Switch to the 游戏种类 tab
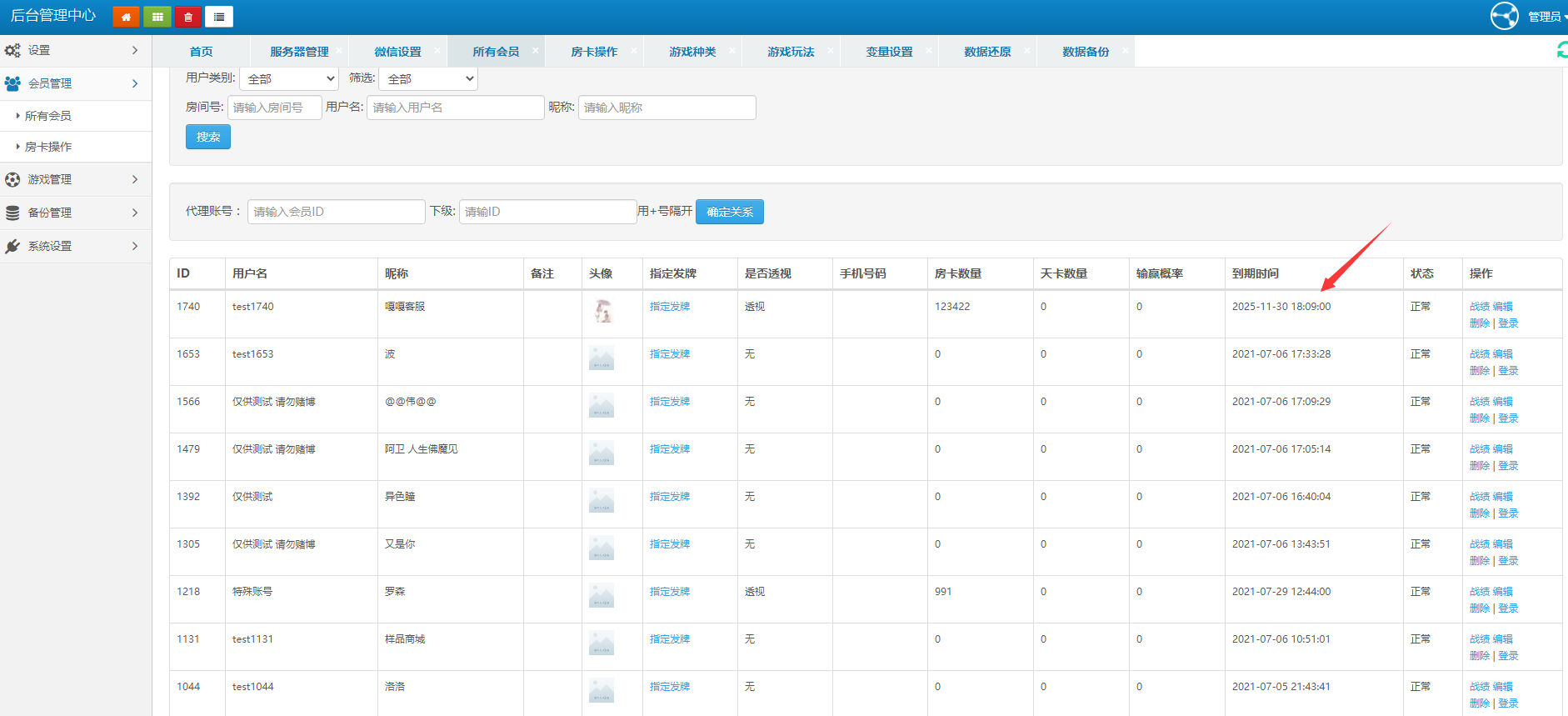 tap(692, 52)
